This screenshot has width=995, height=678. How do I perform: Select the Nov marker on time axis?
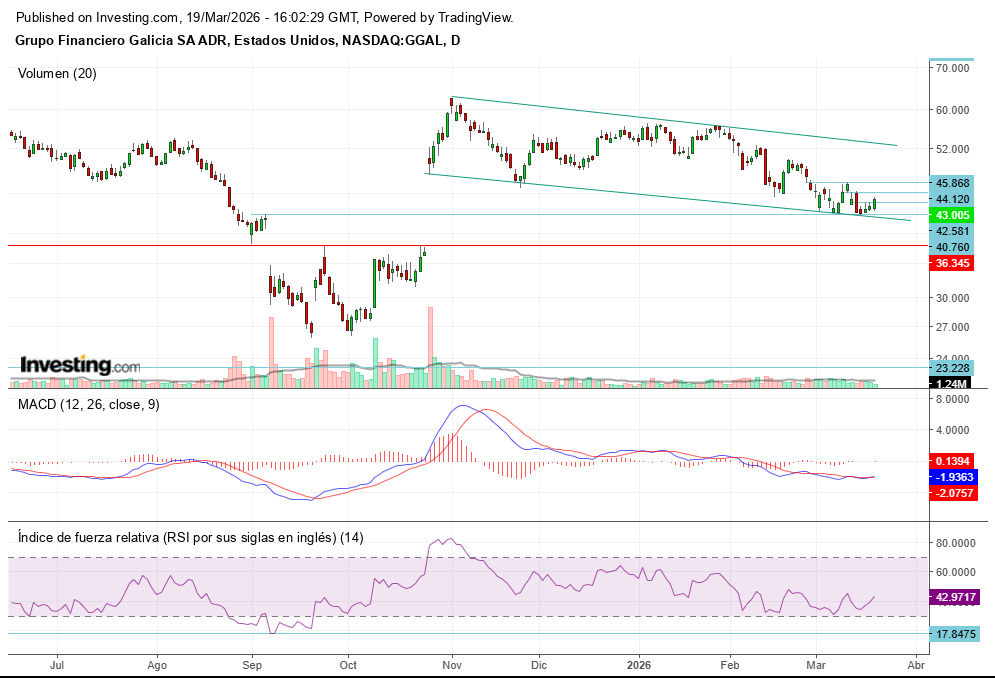(452, 664)
